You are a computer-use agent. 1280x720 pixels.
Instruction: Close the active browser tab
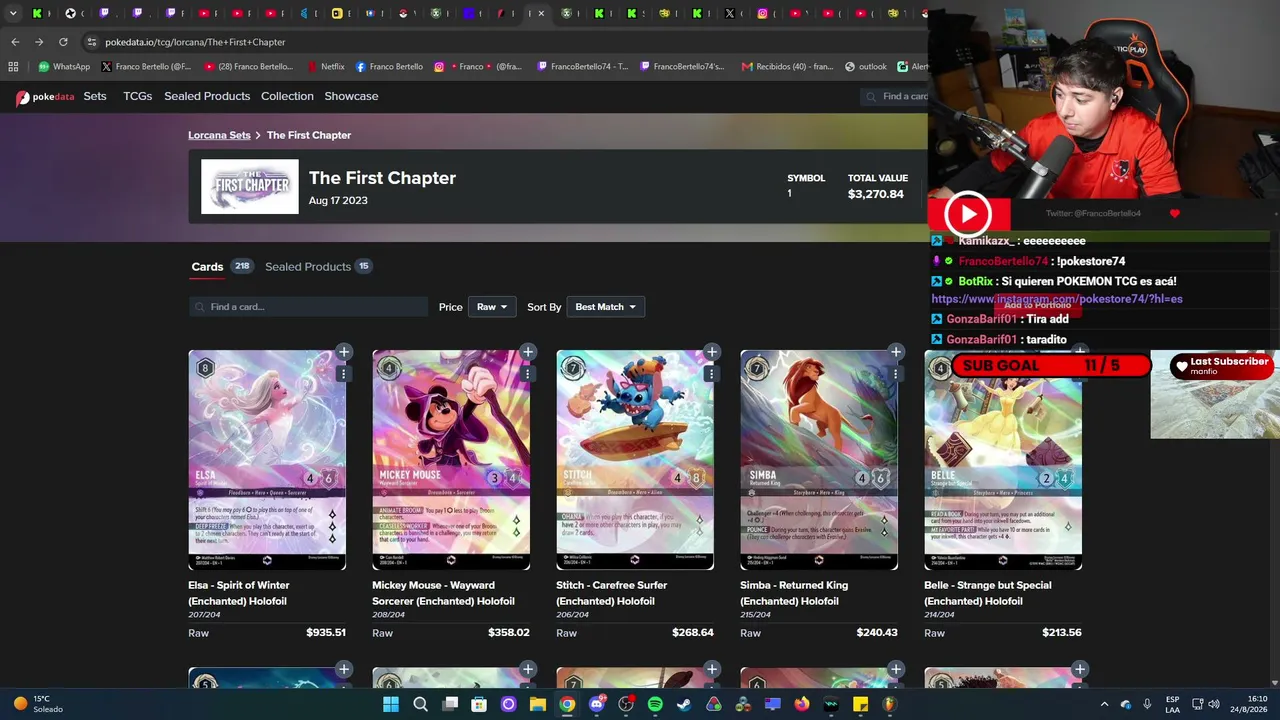click(x=541, y=13)
